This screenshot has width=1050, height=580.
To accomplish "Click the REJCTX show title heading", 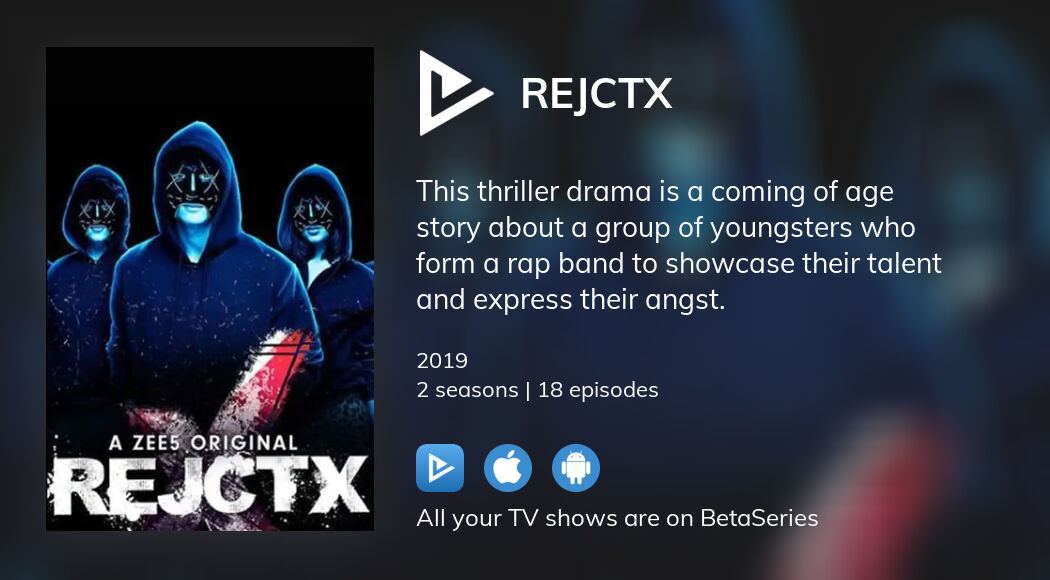I will coord(596,94).
